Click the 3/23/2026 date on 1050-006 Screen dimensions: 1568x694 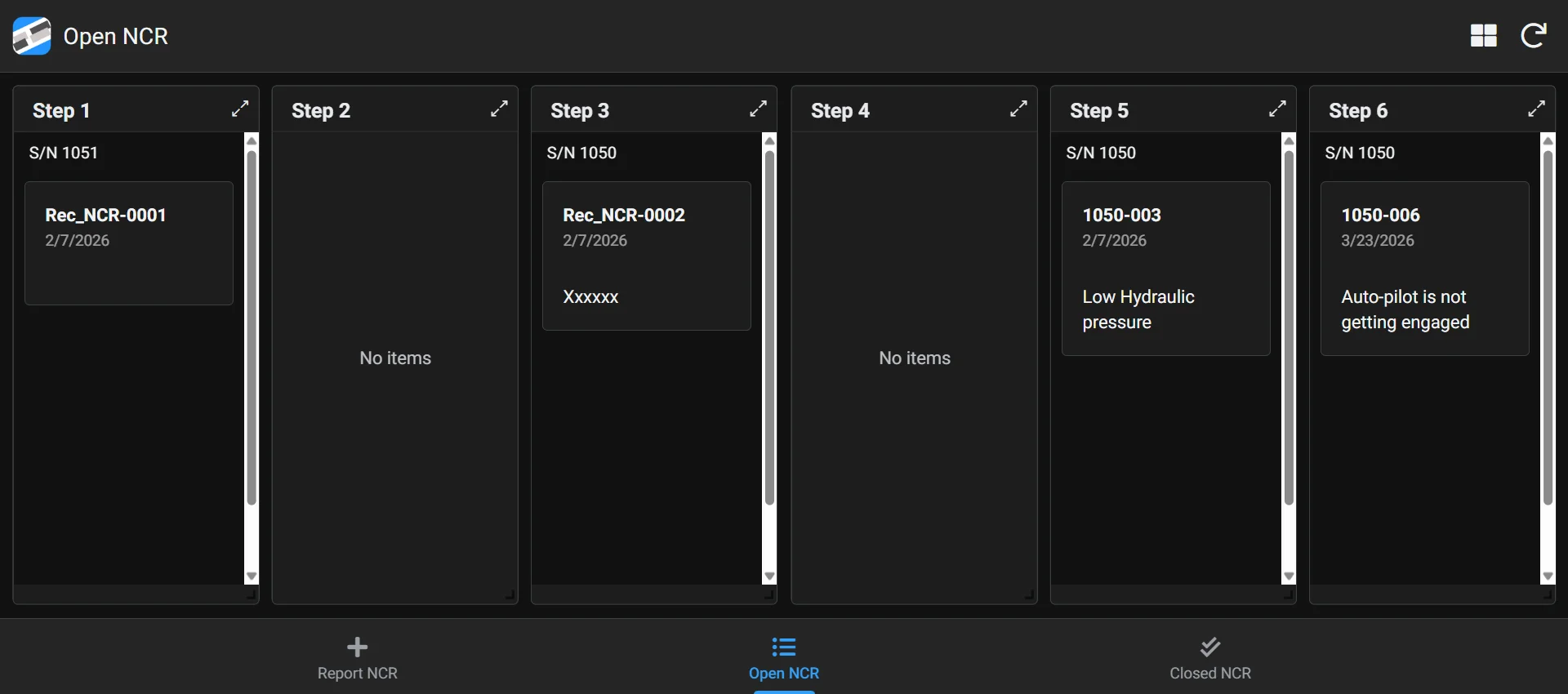click(1378, 240)
